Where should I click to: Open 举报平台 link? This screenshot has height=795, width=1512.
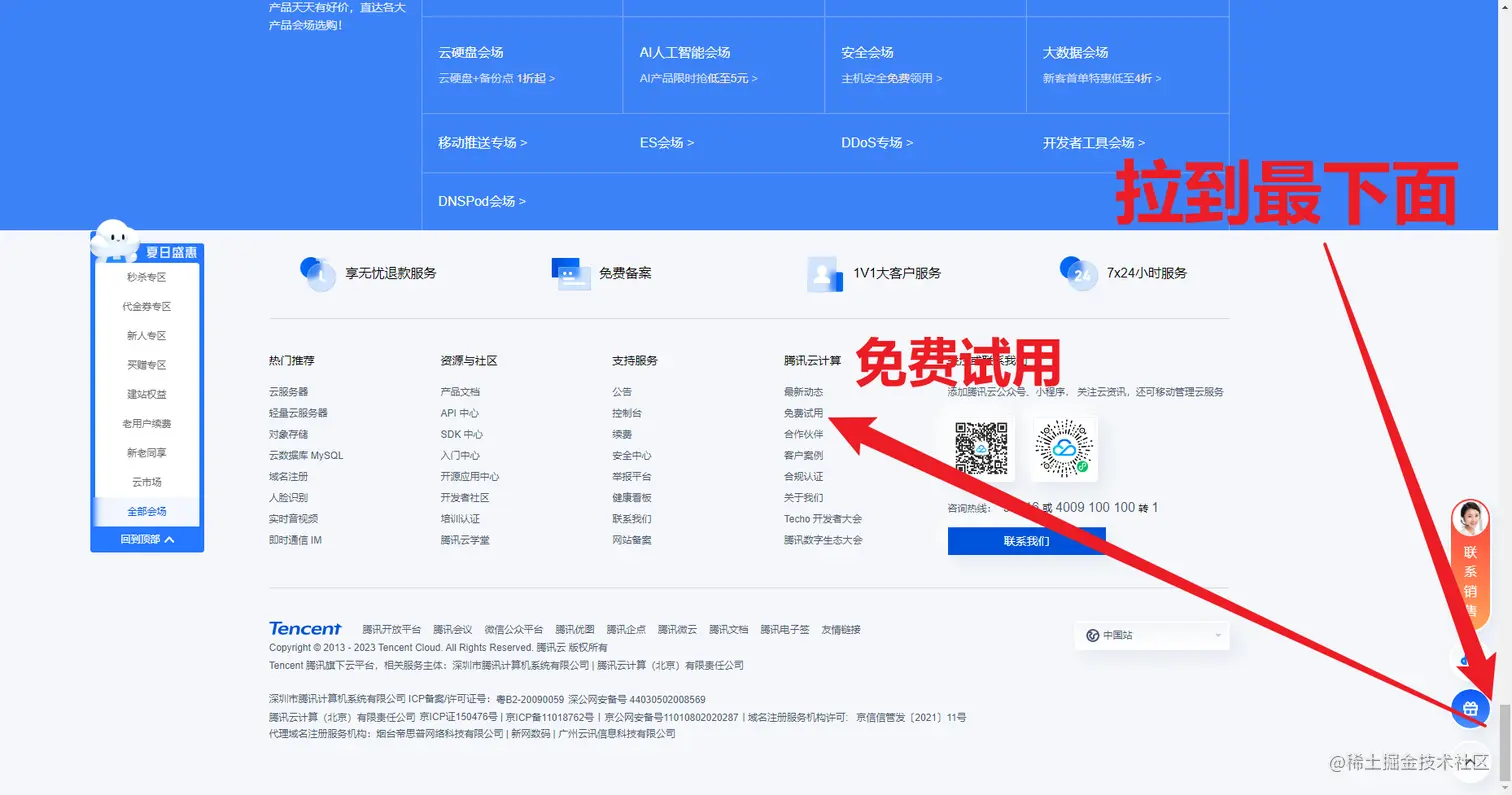click(632, 477)
